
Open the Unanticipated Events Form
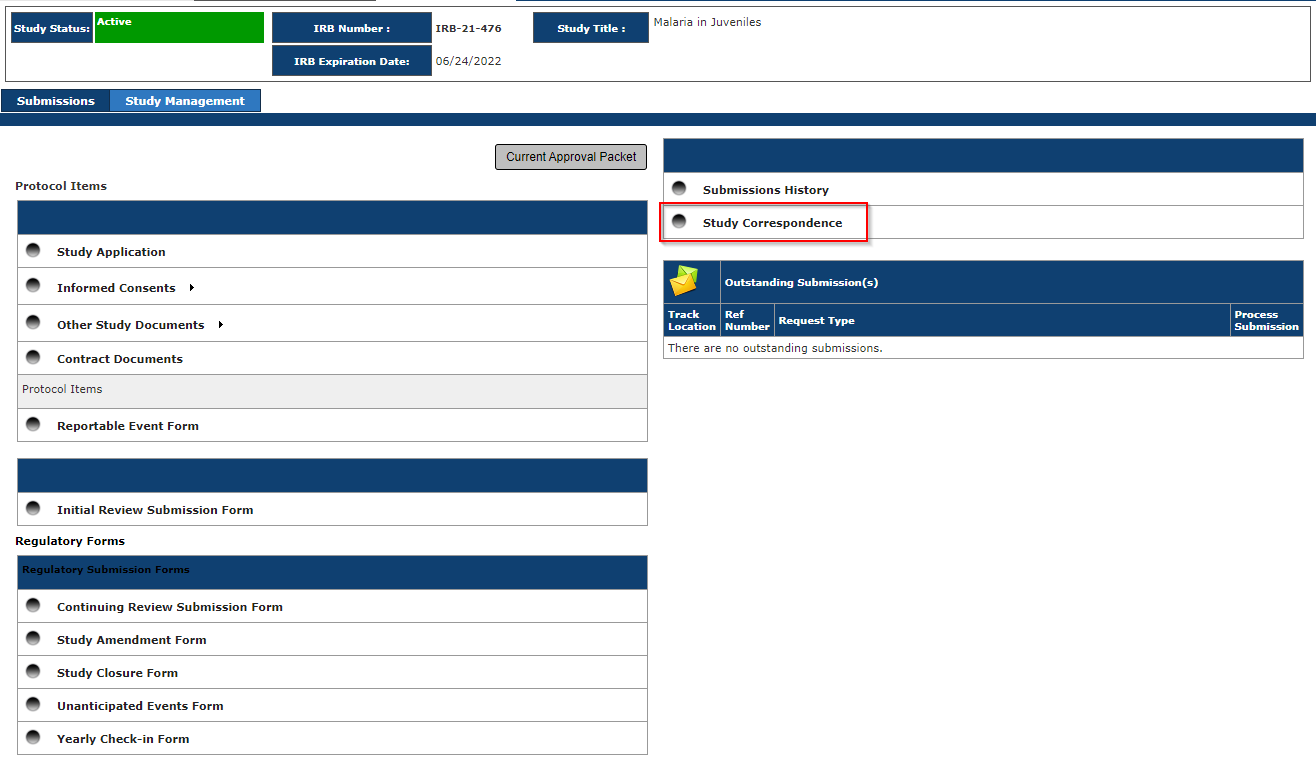coord(140,706)
